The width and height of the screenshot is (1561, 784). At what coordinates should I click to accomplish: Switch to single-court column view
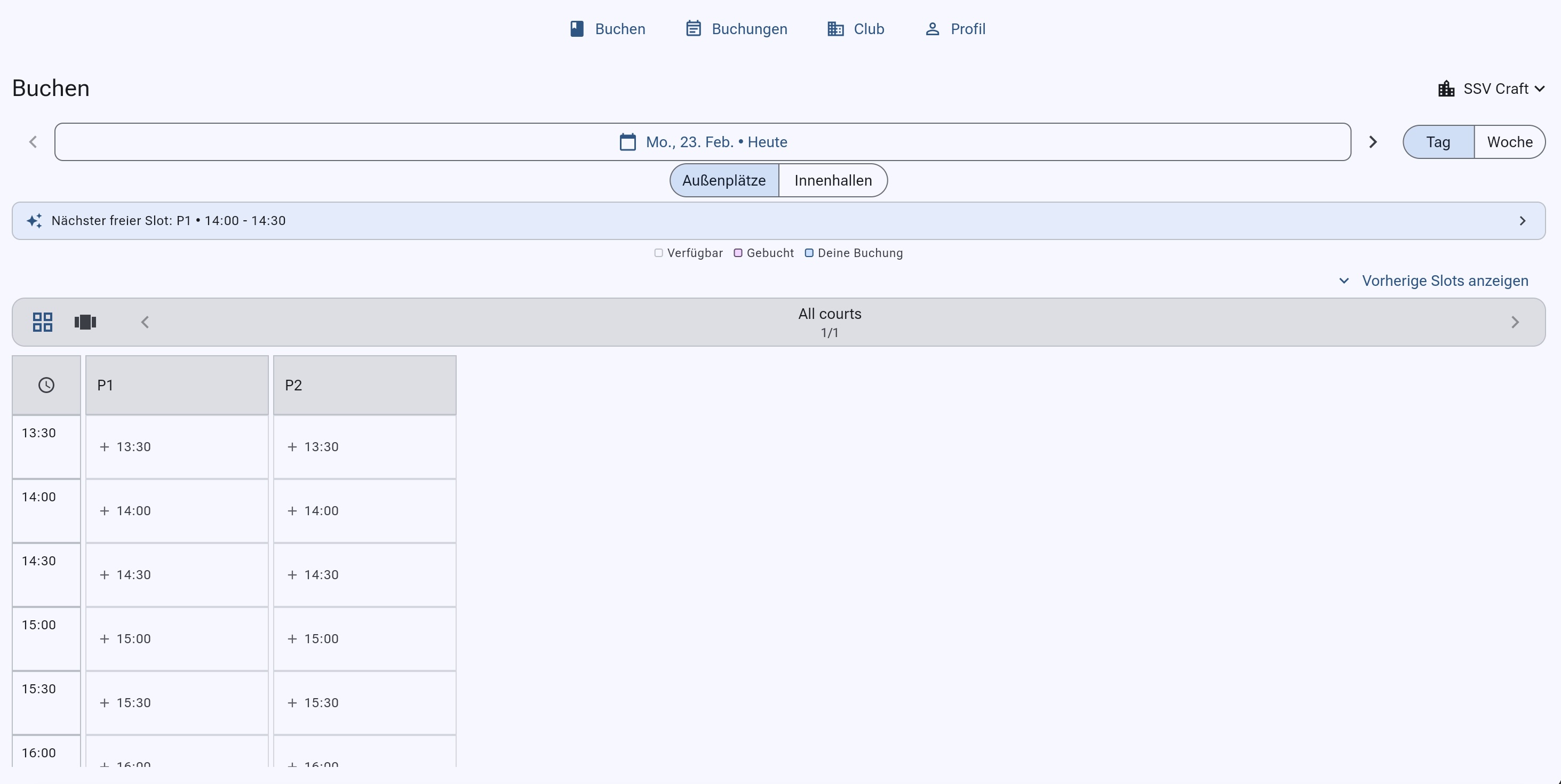point(85,322)
